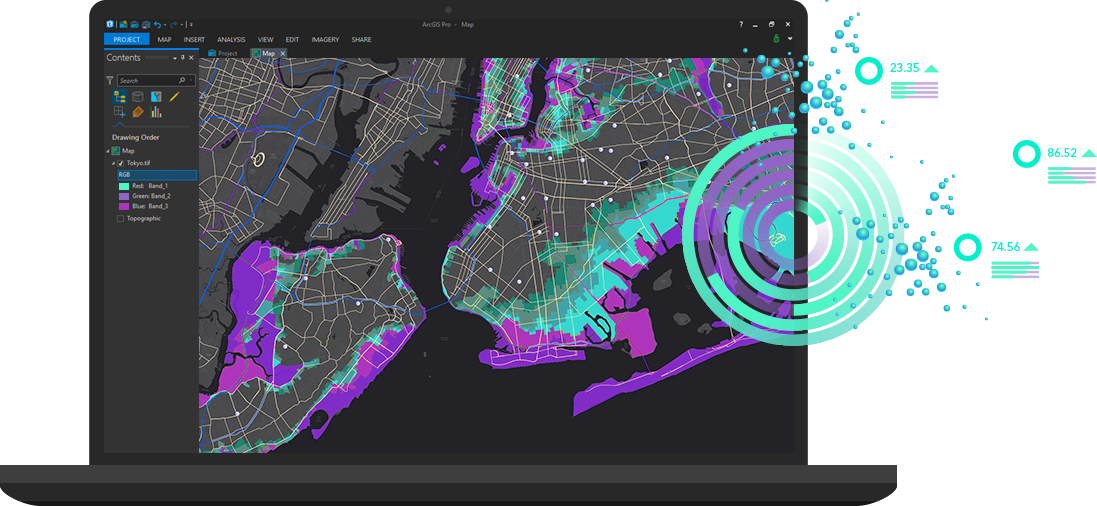Enable the Topographic layer checkbox

click(120, 218)
